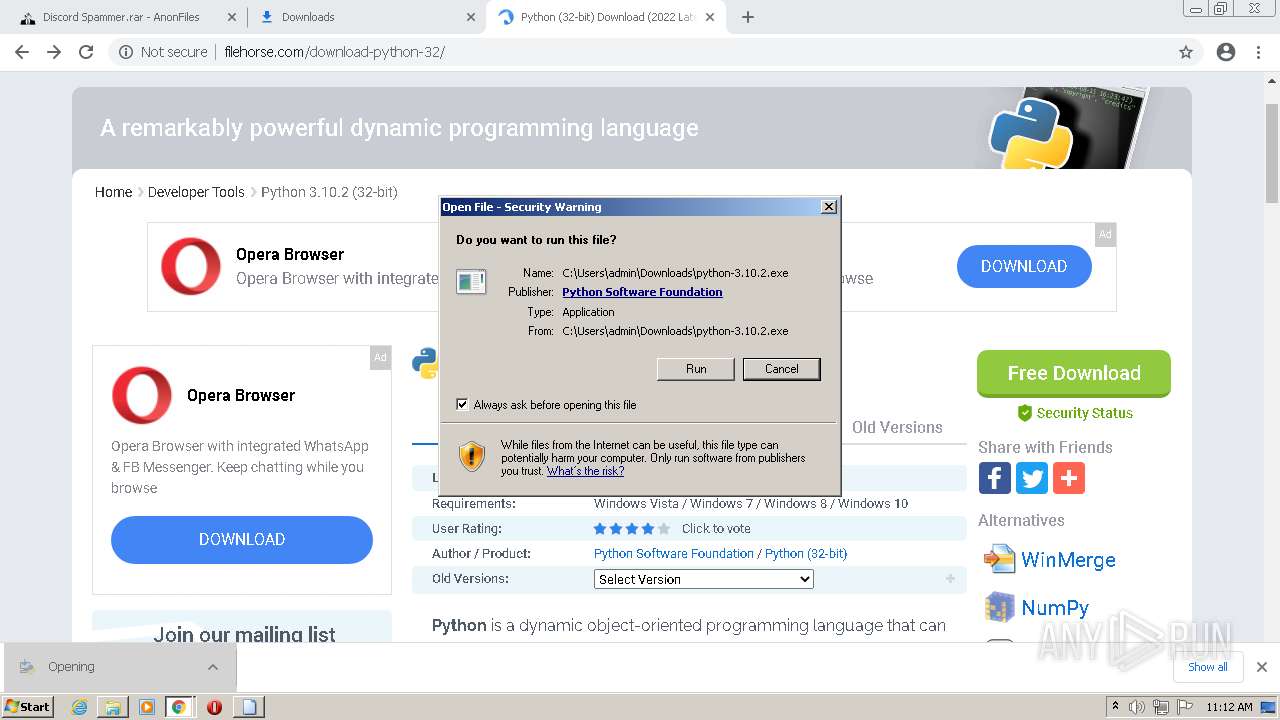
Task: Click the Security Status shield icon
Action: tap(1024, 413)
